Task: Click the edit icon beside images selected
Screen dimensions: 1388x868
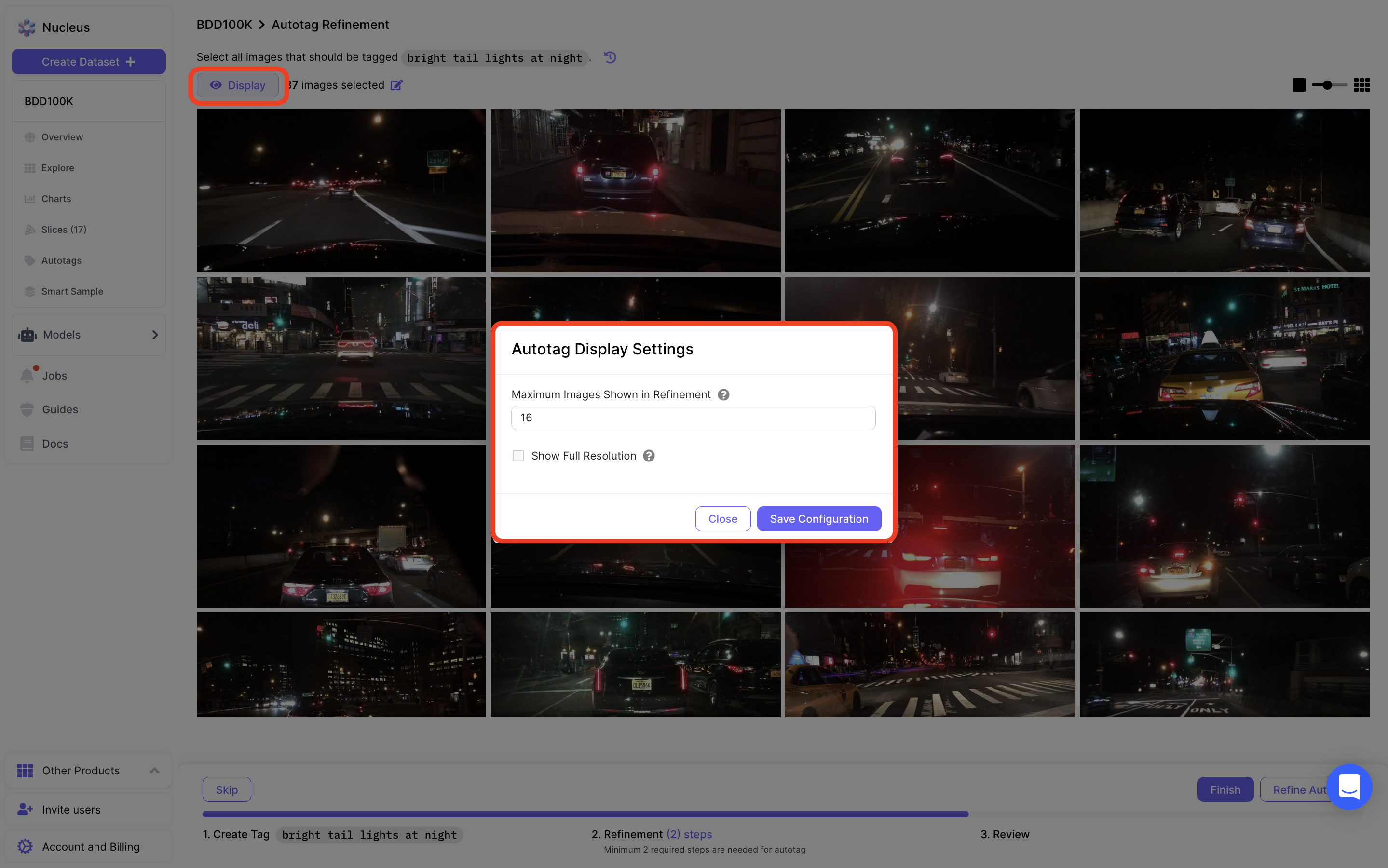Action: (396, 85)
